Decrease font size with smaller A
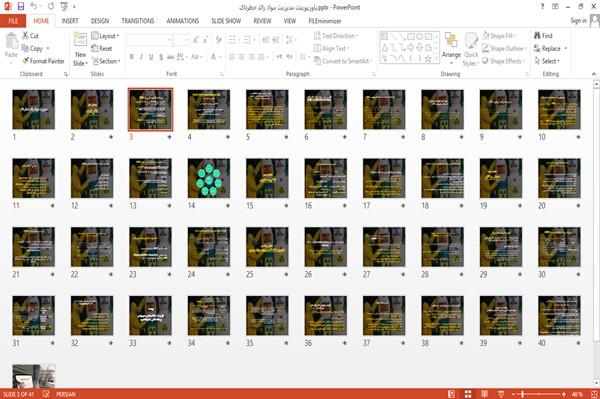The height and width of the screenshot is (399, 600). pos(206,40)
